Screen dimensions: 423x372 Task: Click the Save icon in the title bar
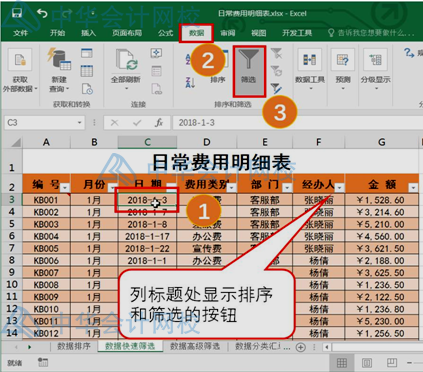17,13
